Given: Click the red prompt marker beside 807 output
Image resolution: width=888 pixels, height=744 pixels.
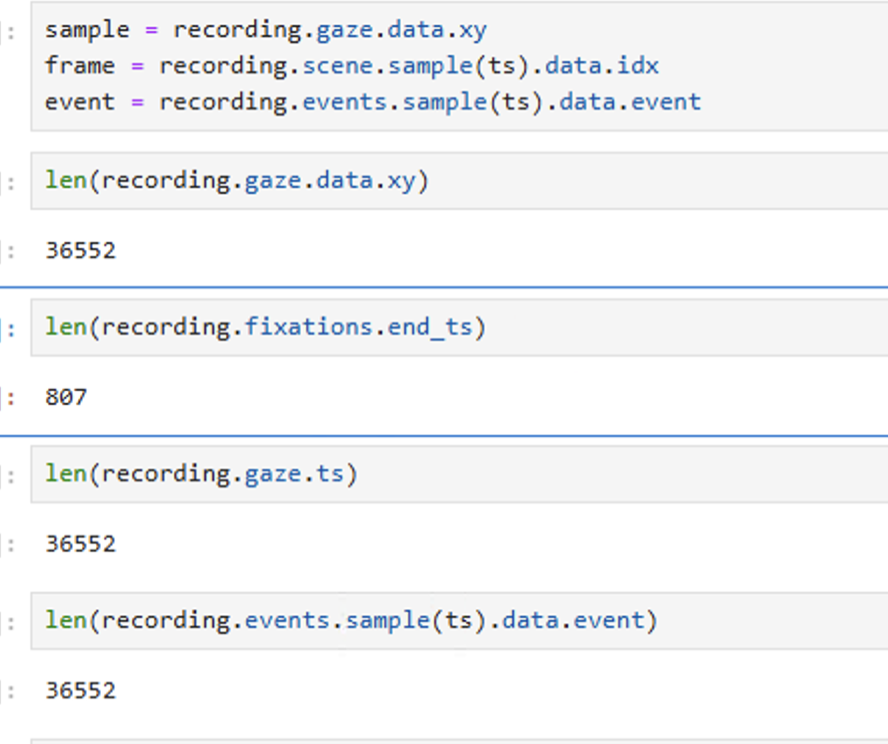Looking at the screenshot, I should coord(9,397).
